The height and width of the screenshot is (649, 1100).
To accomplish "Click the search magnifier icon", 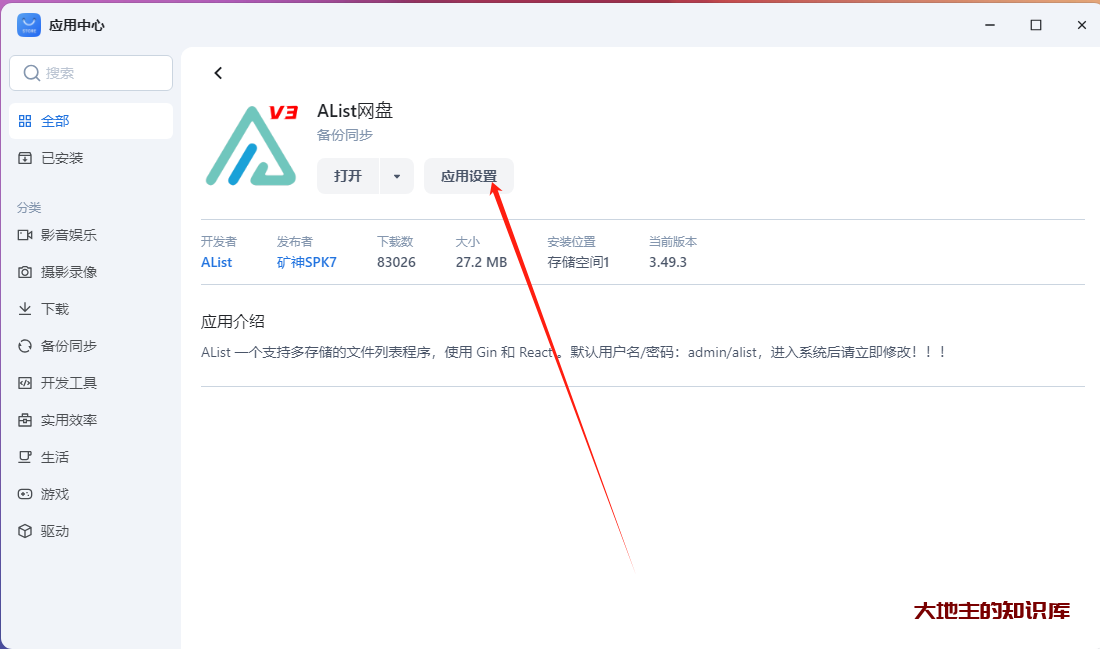I will (32, 73).
